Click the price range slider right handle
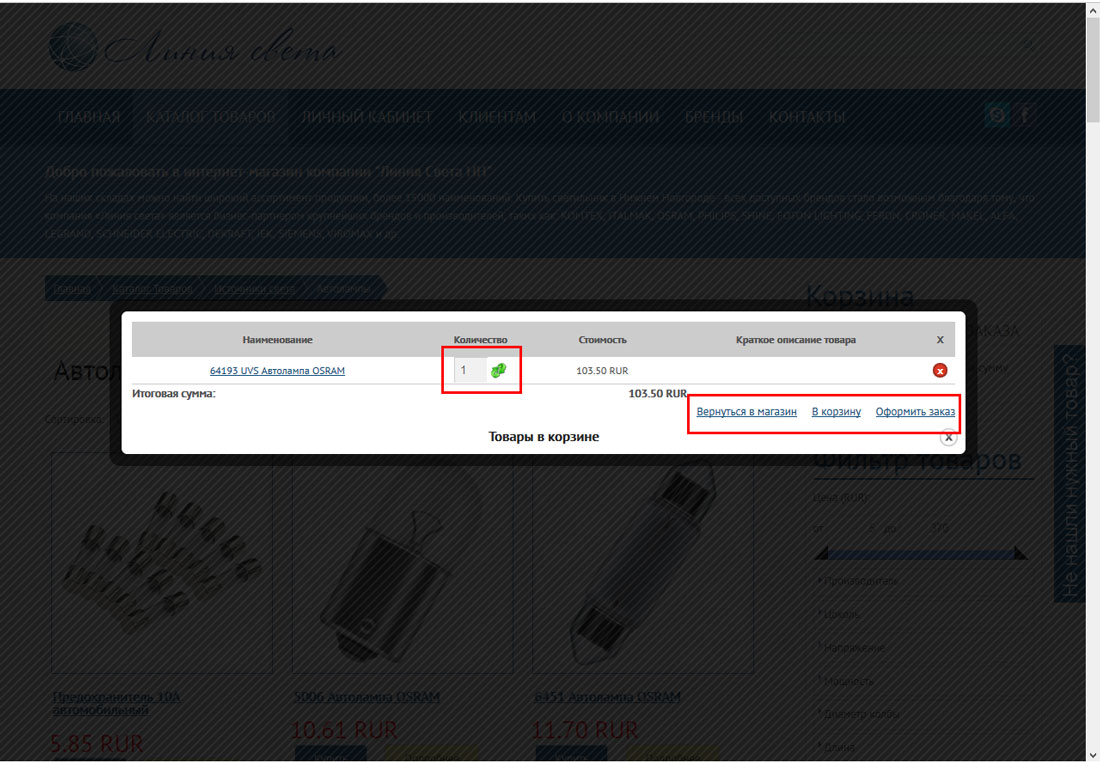 pyautogui.click(x=1020, y=554)
